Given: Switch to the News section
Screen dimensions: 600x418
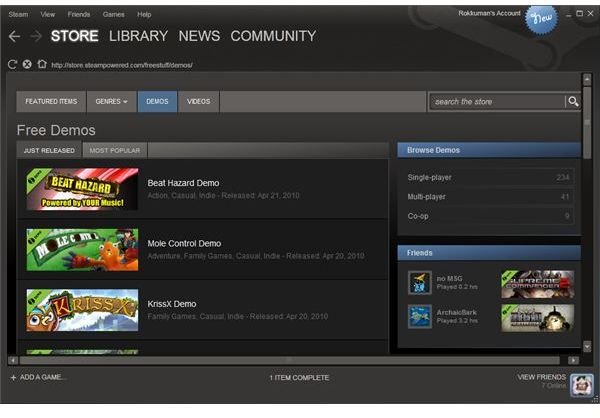Looking at the screenshot, I should tap(199, 36).
